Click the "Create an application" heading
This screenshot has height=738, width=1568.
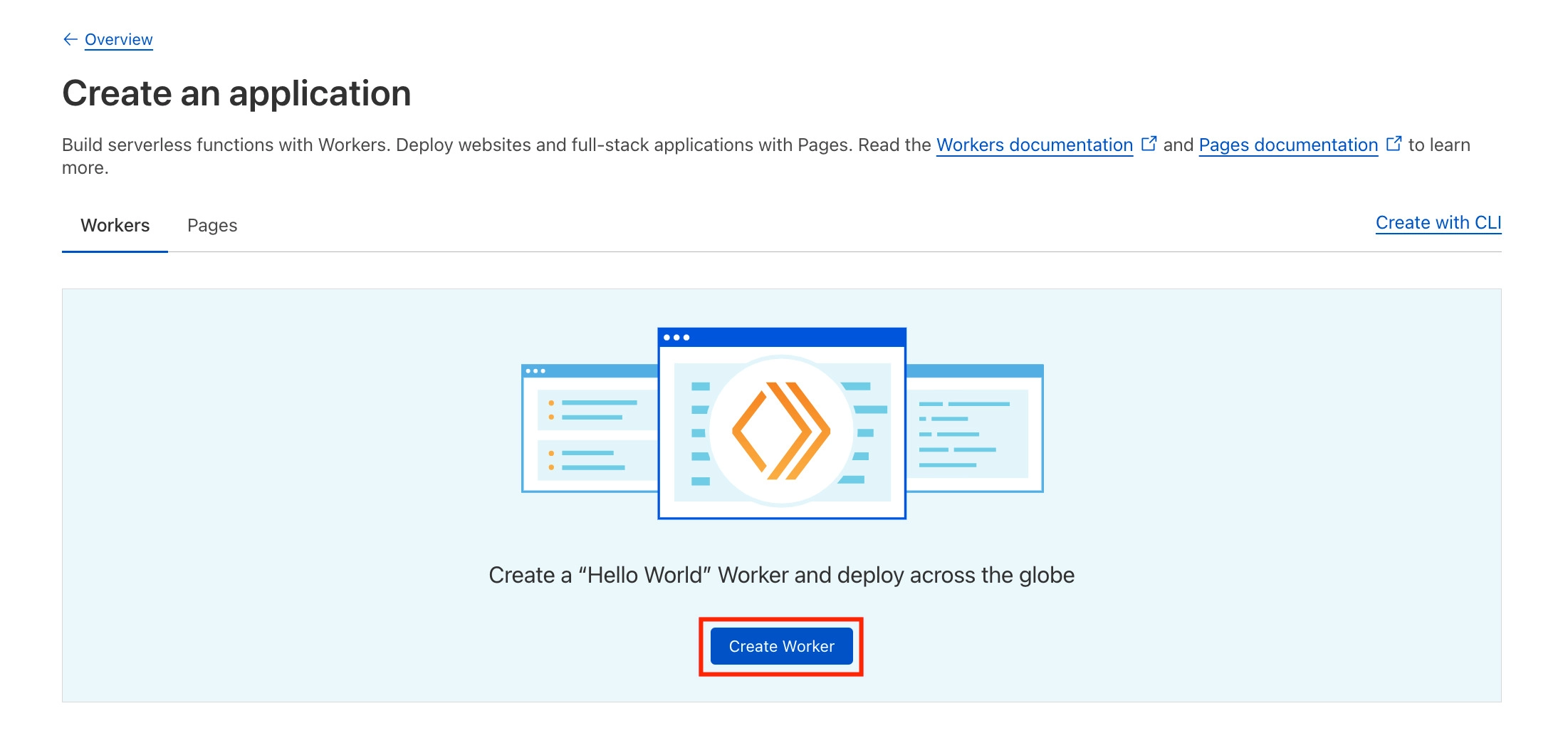(236, 93)
